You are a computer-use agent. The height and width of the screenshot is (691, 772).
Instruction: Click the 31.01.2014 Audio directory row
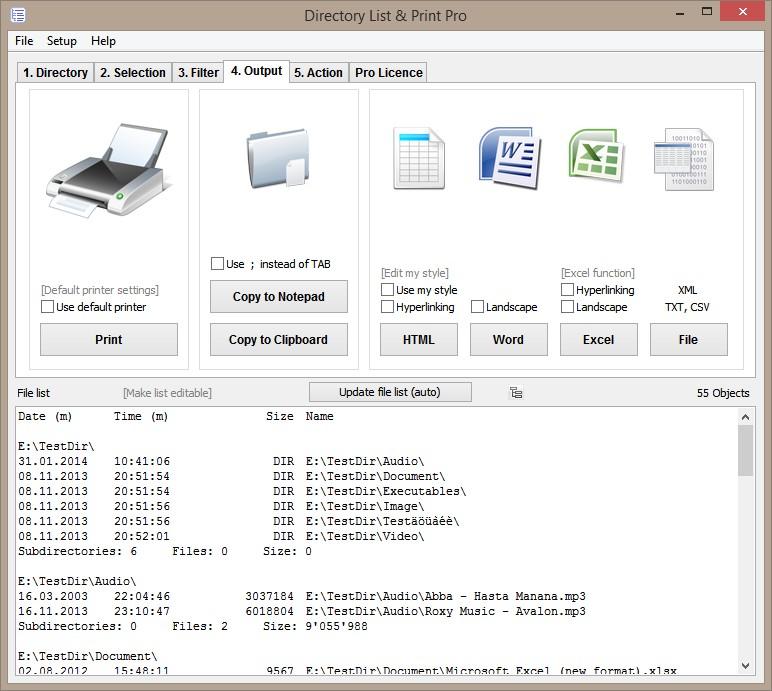(x=221, y=461)
